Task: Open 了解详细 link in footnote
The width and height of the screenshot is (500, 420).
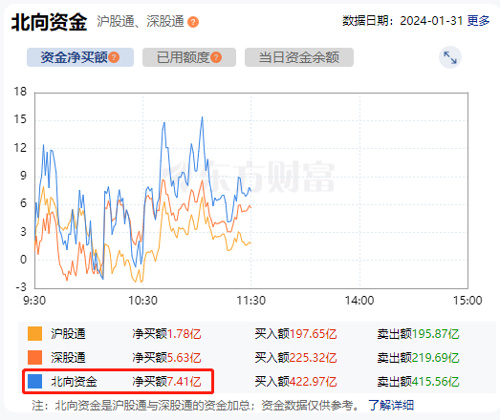Action: 391,405
